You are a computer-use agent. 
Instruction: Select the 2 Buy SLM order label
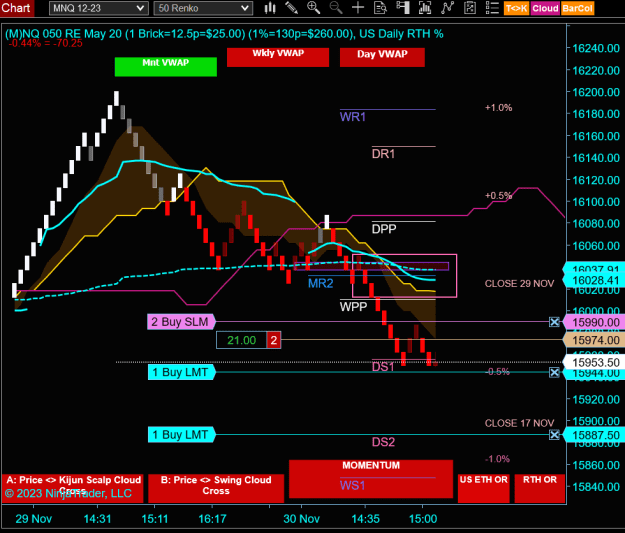(x=181, y=322)
